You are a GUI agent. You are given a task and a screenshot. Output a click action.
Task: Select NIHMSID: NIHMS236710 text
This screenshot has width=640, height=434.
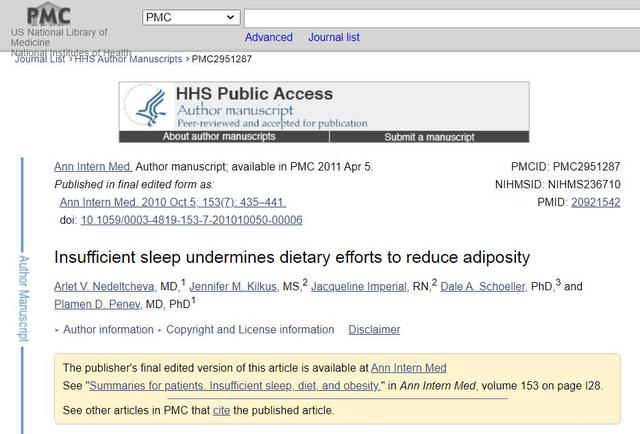[558, 185]
